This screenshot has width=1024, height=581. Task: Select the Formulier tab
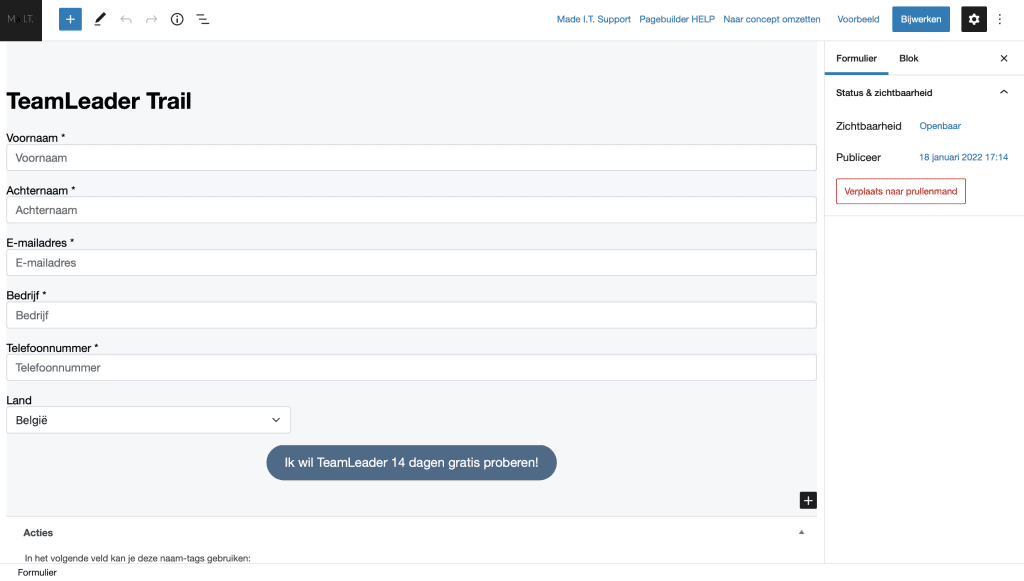click(856, 58)
